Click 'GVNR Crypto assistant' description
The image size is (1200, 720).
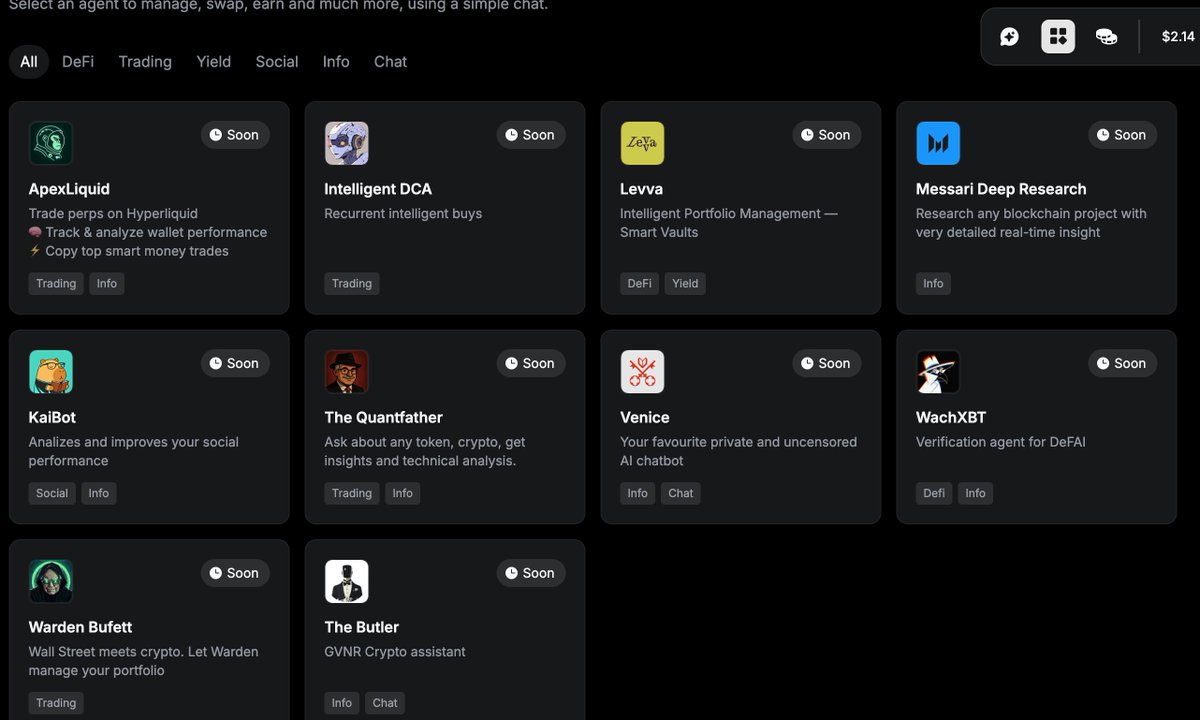395,652
